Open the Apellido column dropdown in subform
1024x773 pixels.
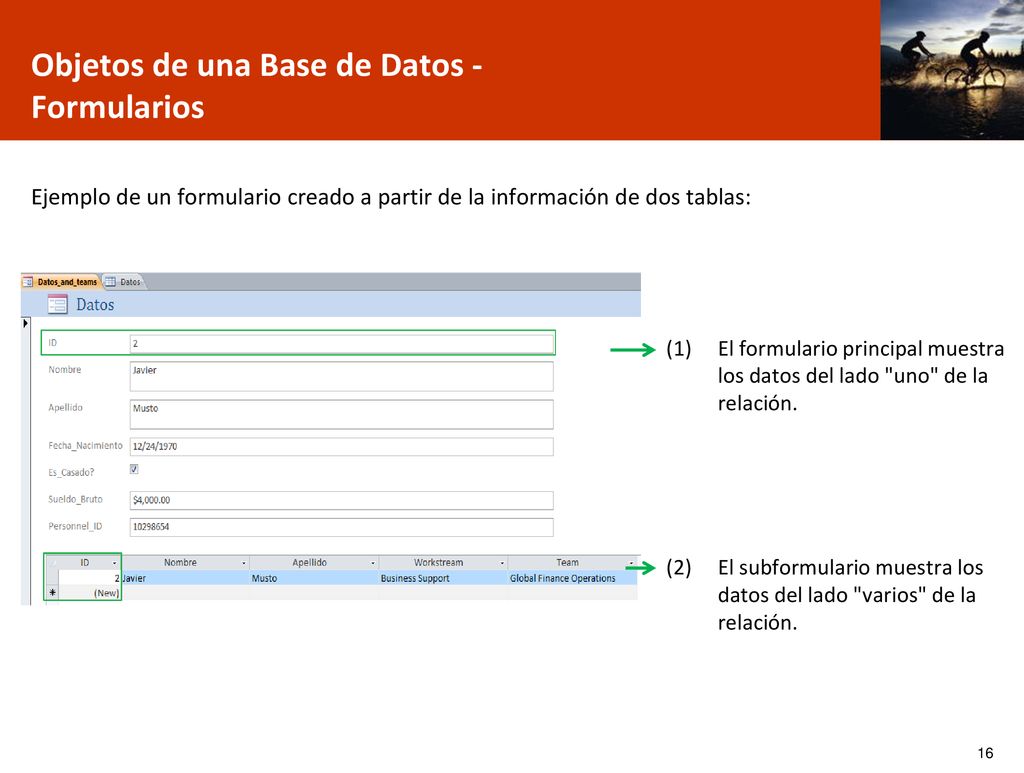(x=373, y=563)
